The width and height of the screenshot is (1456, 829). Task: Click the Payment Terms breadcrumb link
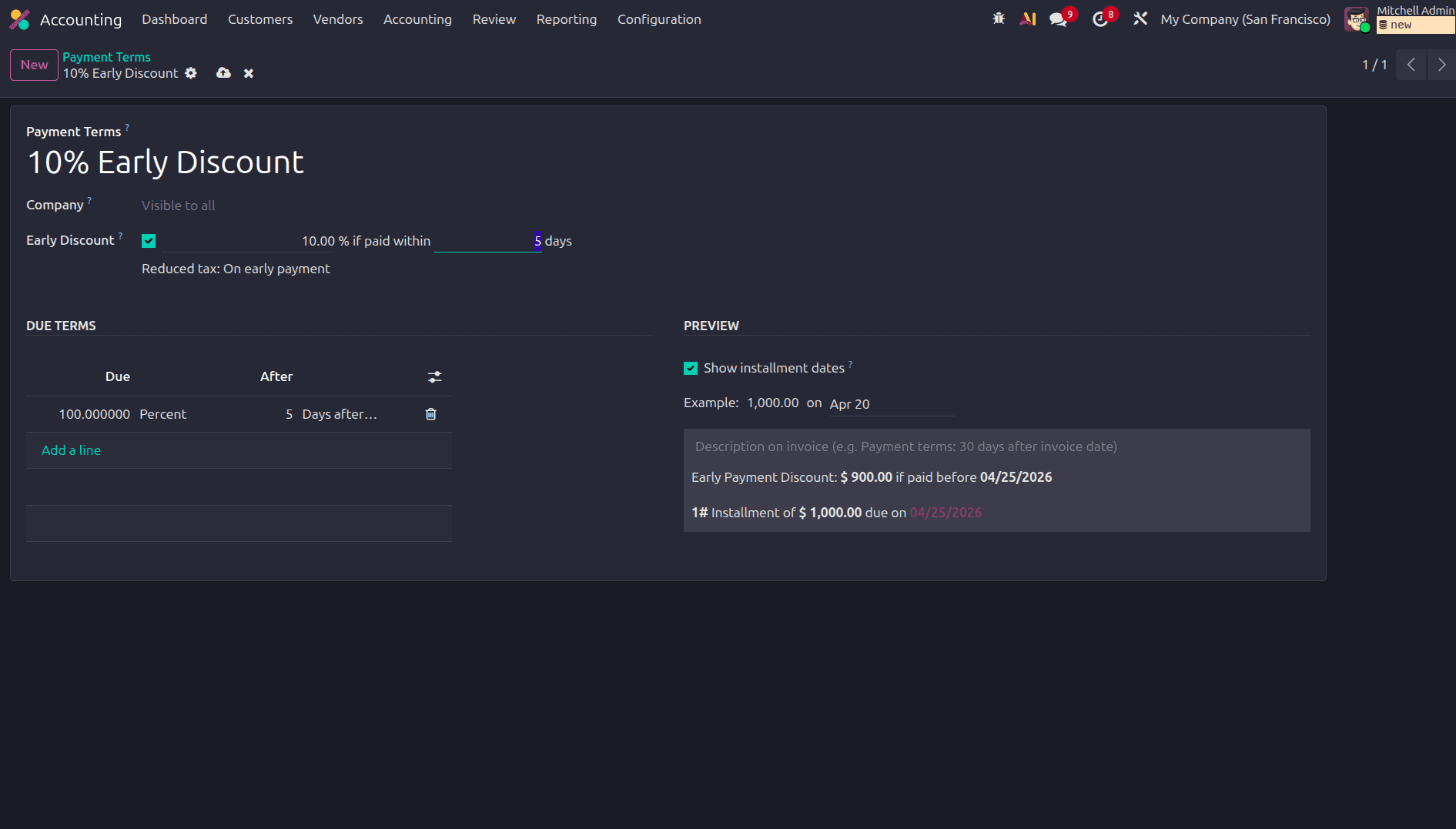[x=106, y=56]
